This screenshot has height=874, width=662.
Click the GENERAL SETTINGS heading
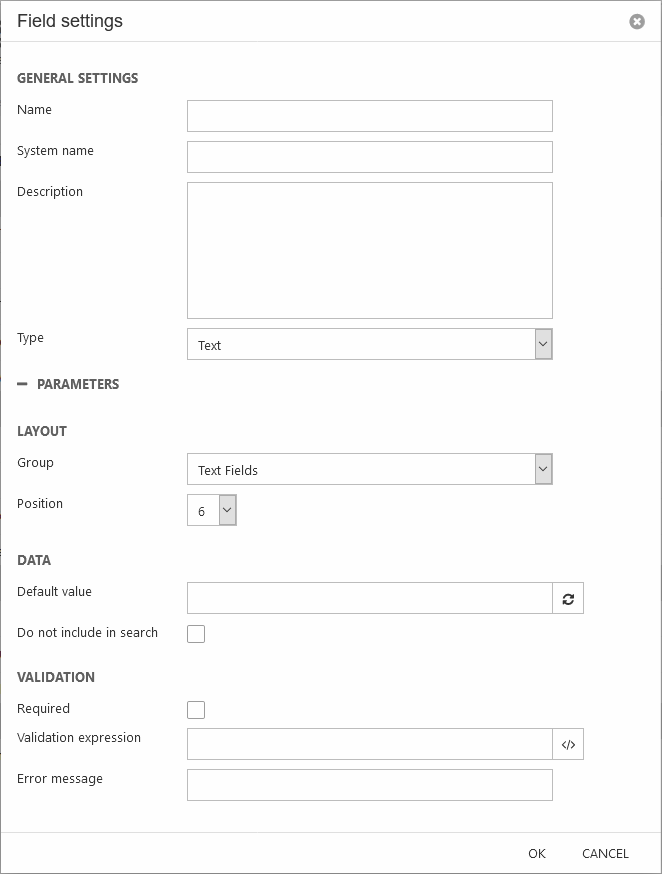pos(78,78)
